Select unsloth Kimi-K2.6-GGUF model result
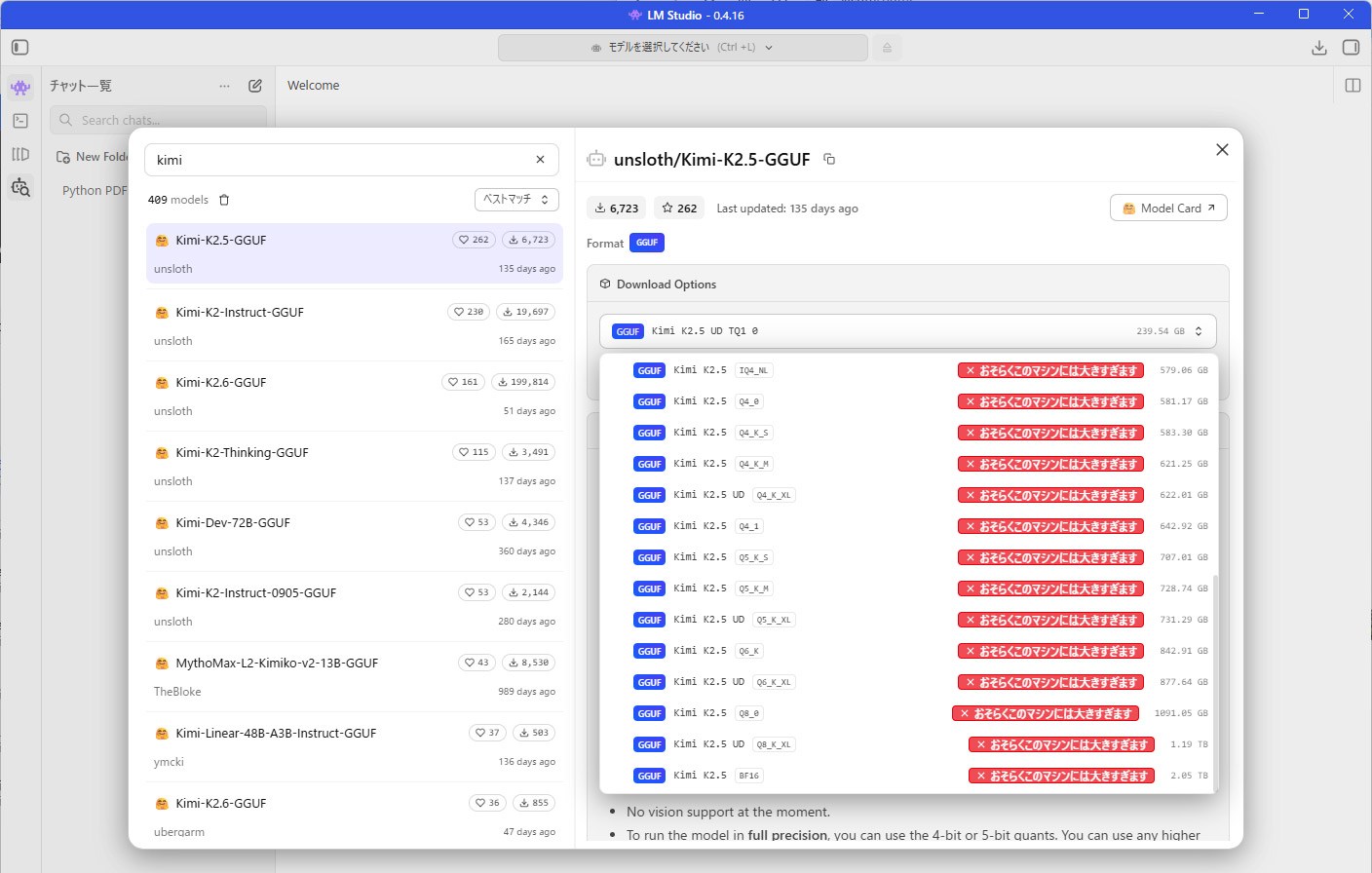Viewport: 1372px width, 873px height. (x=355, y=396)
